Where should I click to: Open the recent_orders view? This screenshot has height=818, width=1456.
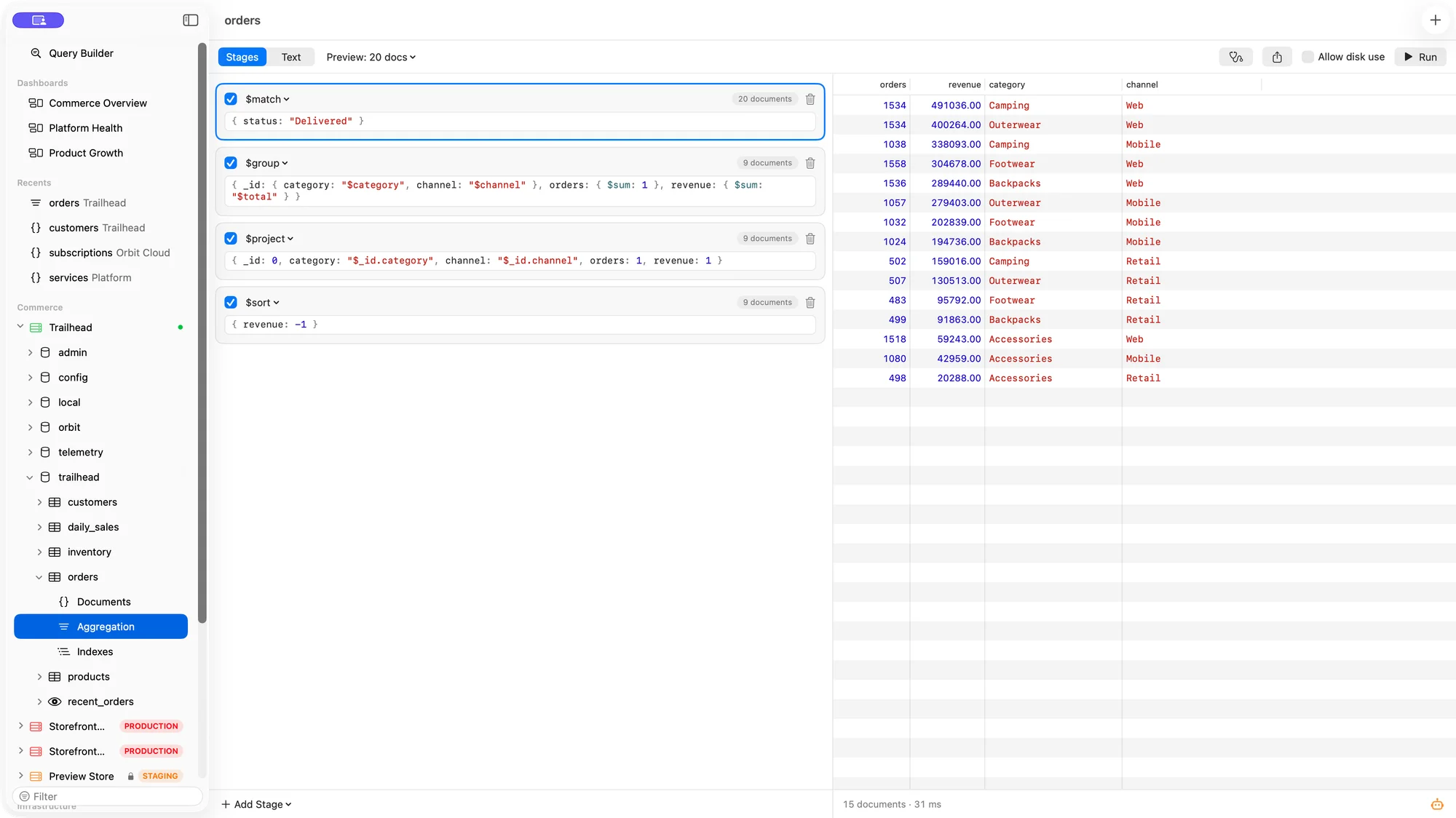point(100,702)
